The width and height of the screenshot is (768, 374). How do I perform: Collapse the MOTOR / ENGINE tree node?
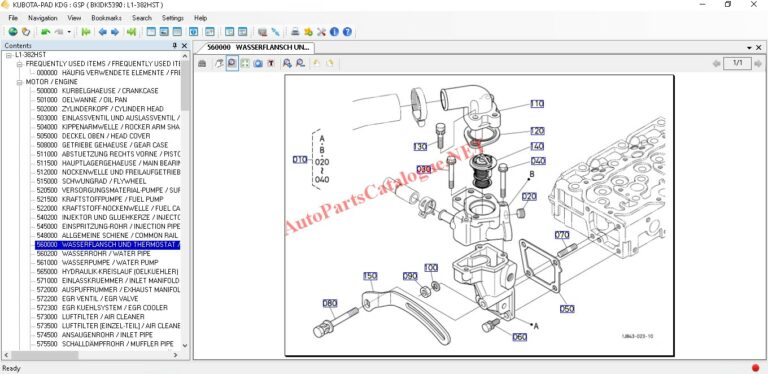[20, 82]
